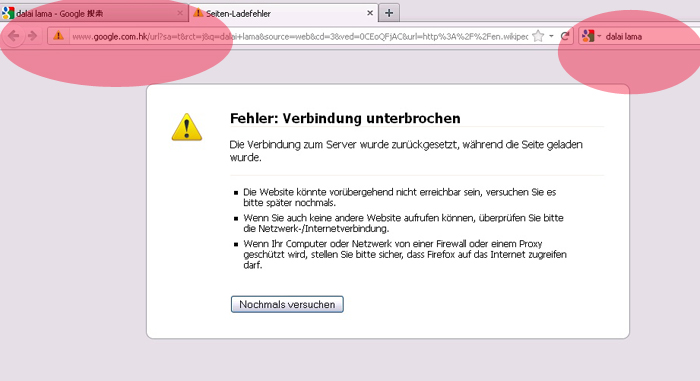Click the google.com.hk URL in address bar
Image resolution: width=700 pixels, height=381 pixels.
(300, 37)
